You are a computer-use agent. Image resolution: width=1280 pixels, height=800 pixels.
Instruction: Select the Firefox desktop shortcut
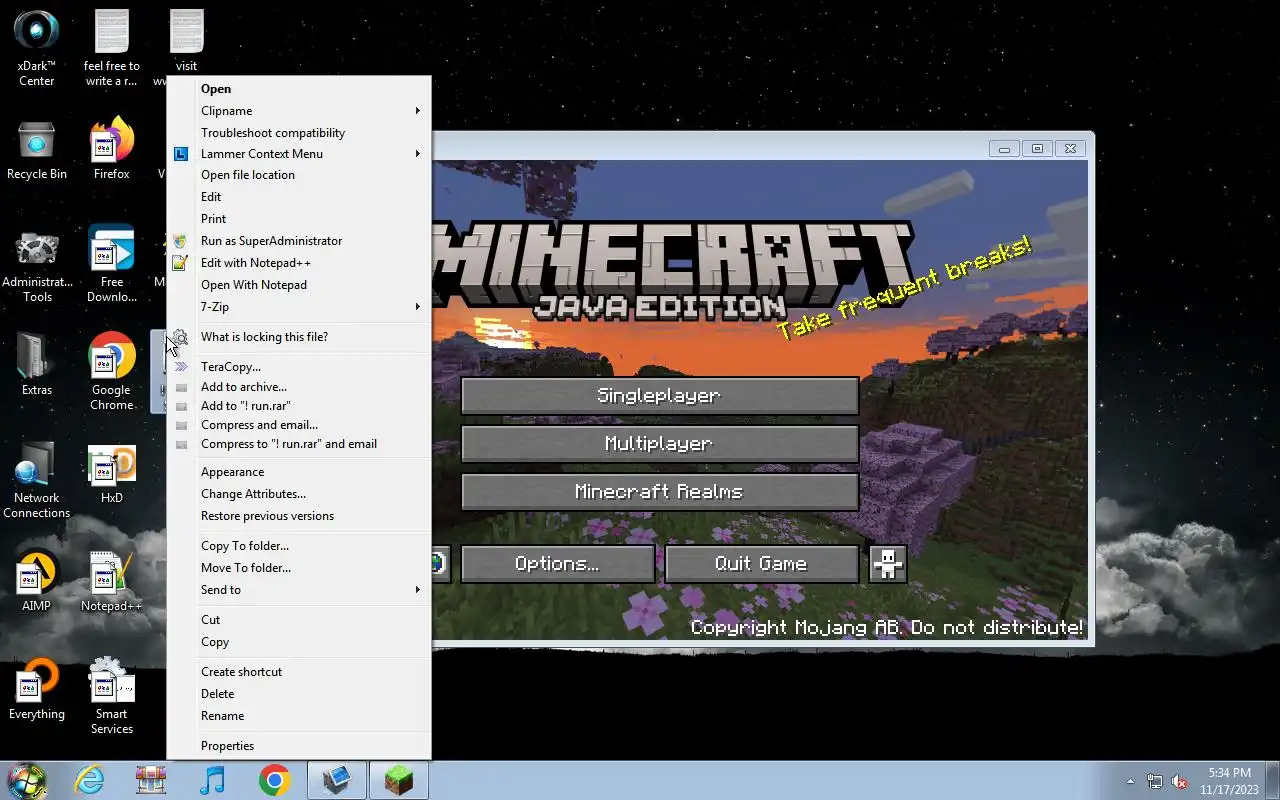click(x=112, y=150)
